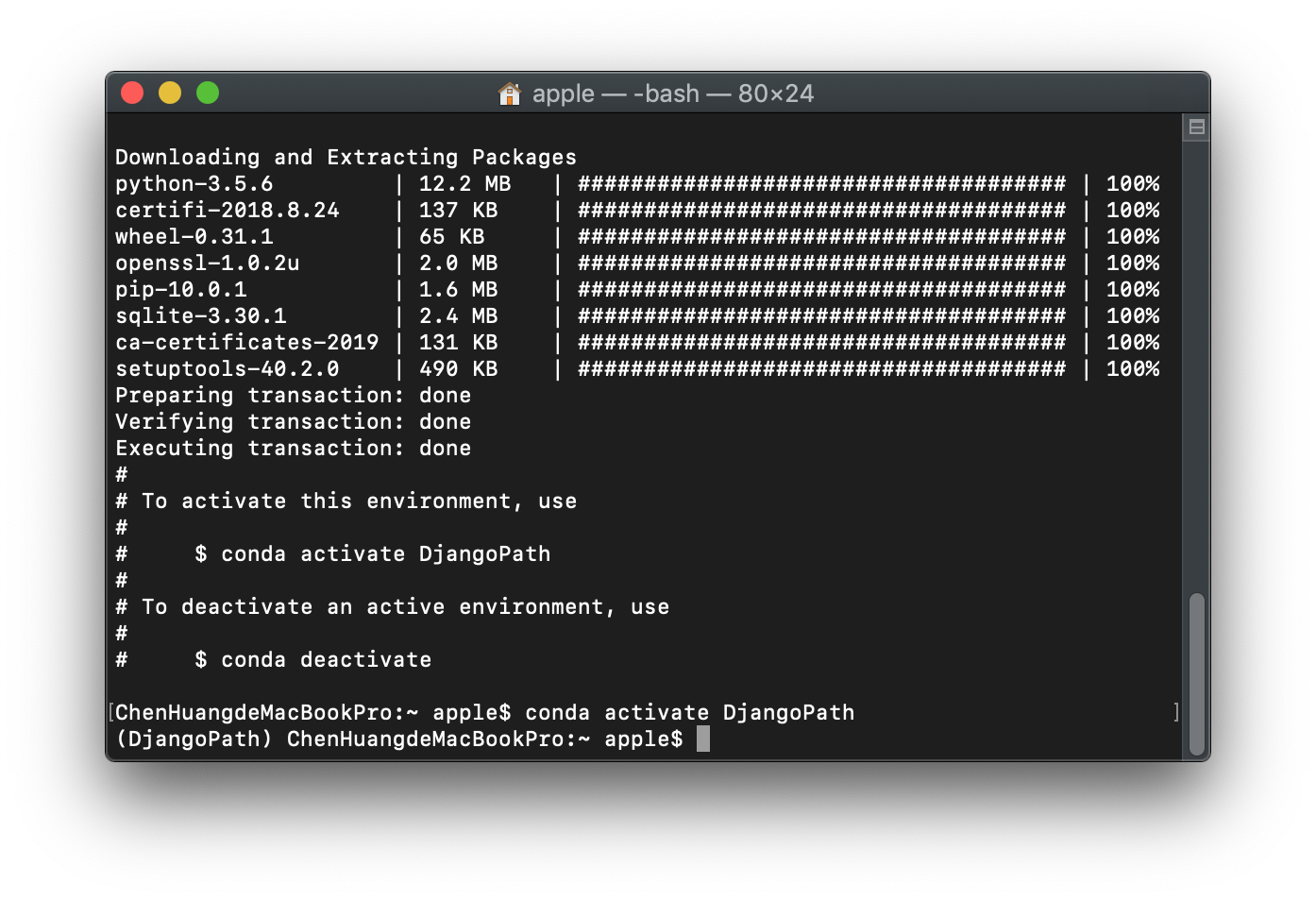This screenshot has height=901, width=1316.
Task: Click the setuptools-40.2.0 package name
Action: [227, 368]
